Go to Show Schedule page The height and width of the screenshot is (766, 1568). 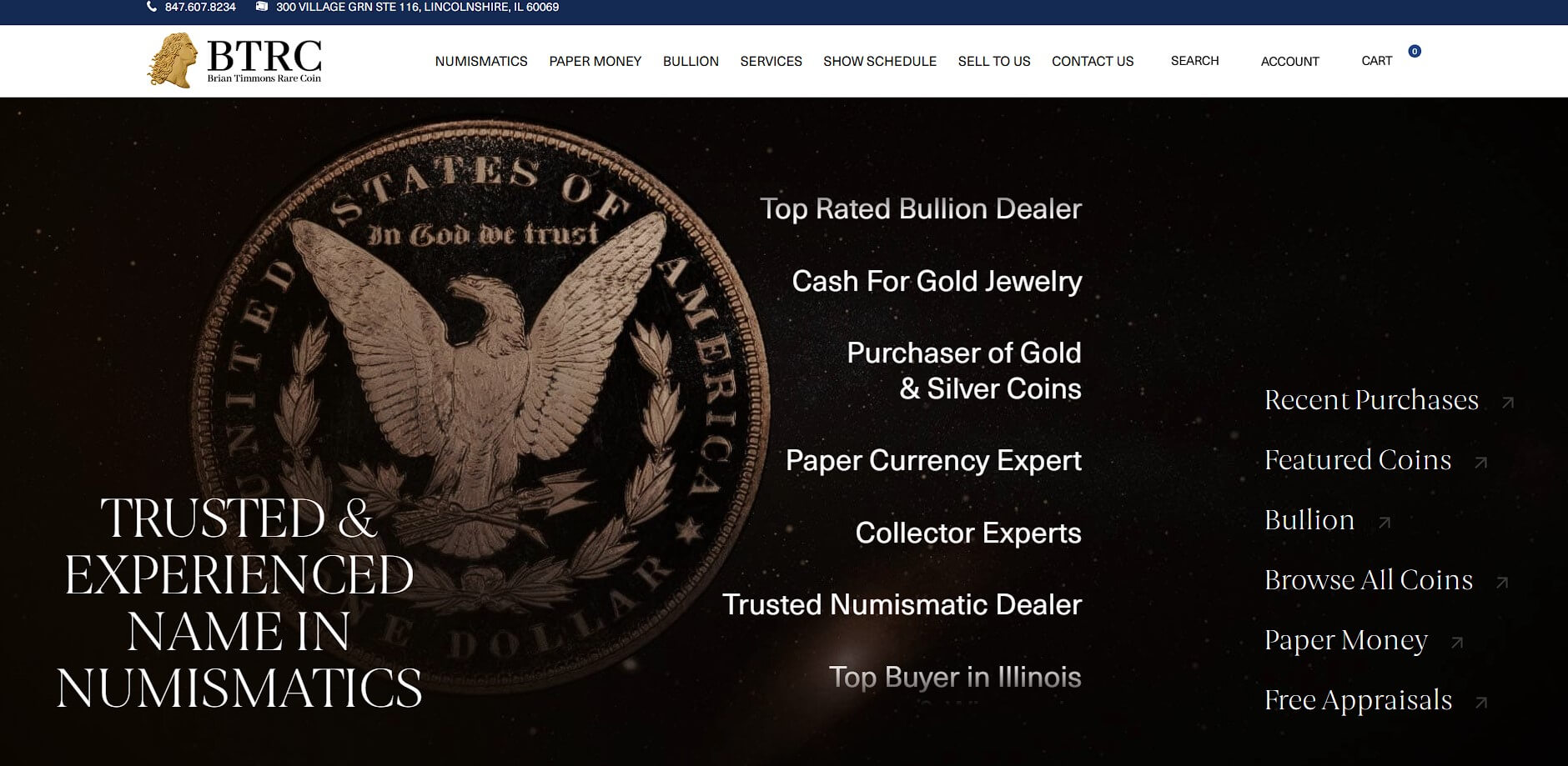click(880, 62)
